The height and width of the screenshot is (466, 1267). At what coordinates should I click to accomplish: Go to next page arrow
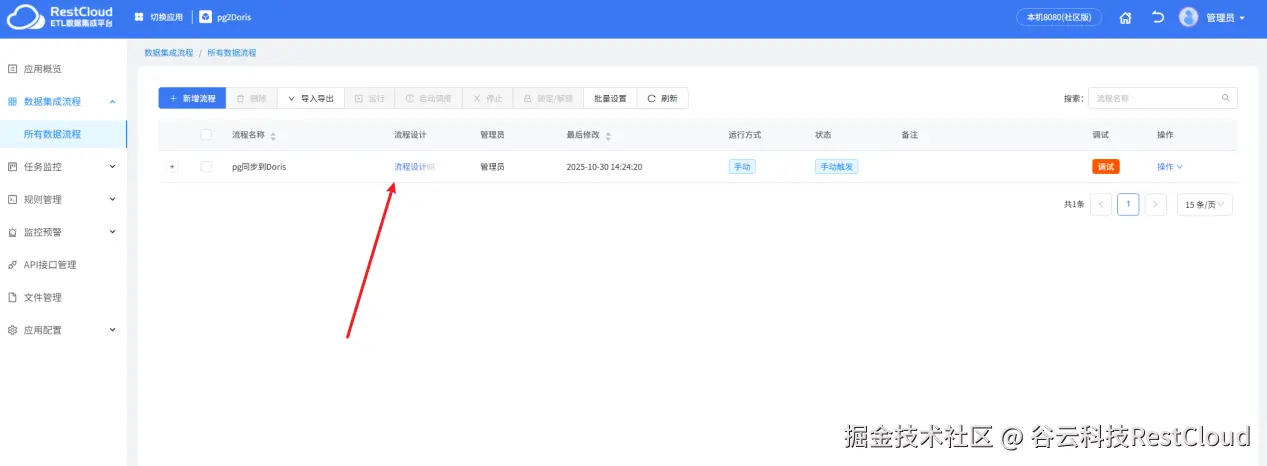pyautogui.click(x=1155, y=204)
